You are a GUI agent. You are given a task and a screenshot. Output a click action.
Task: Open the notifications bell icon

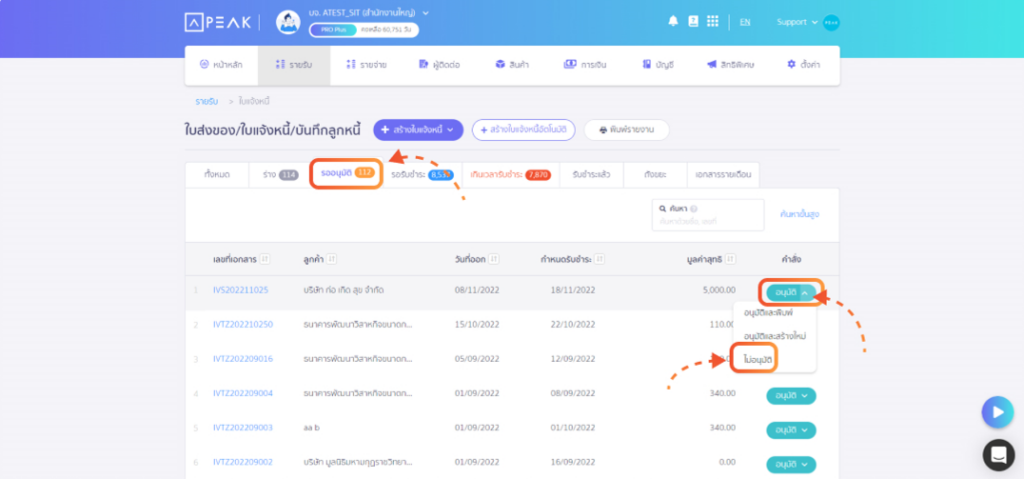(673, 22)
